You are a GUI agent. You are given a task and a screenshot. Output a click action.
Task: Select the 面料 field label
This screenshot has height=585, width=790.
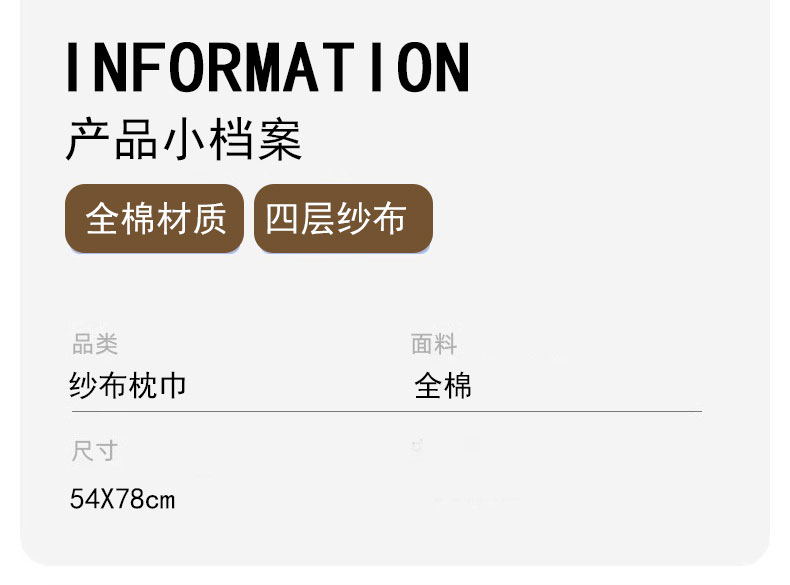coord(434,345)
